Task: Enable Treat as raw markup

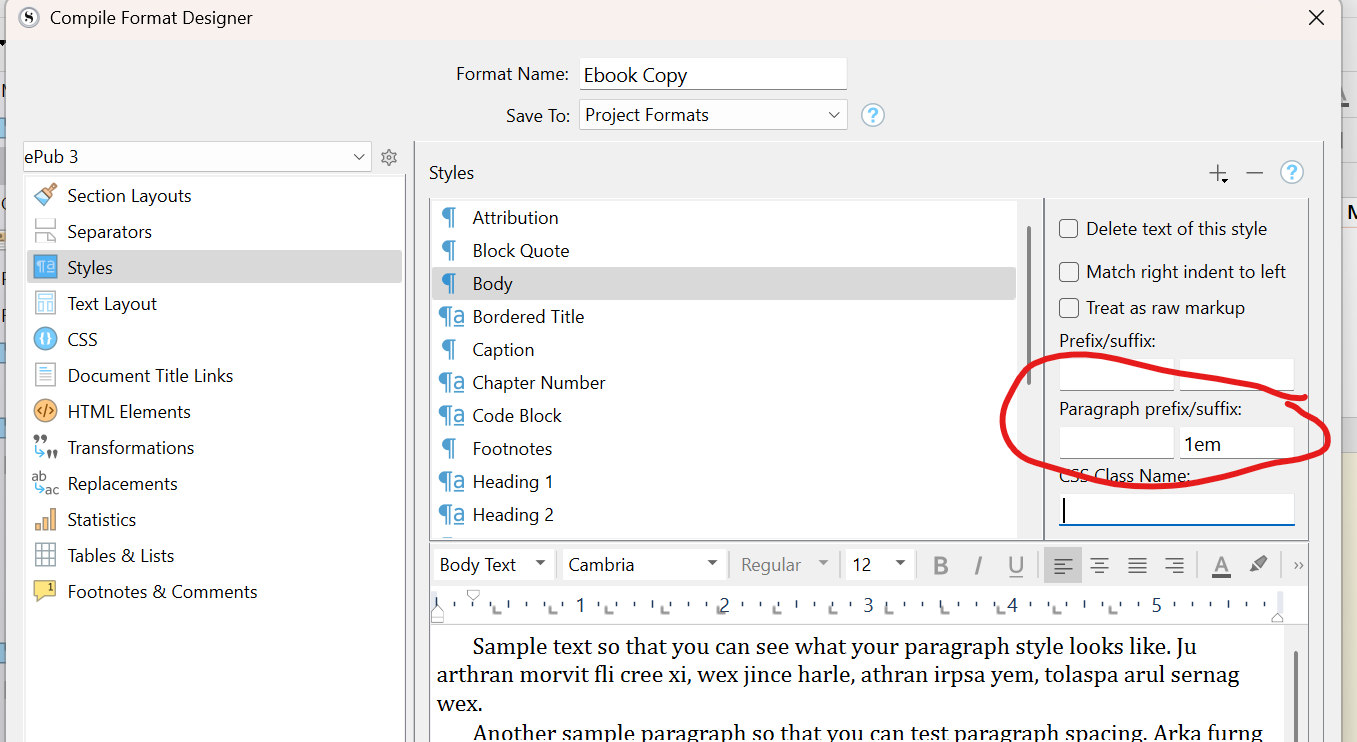Action: (1069, 308)
